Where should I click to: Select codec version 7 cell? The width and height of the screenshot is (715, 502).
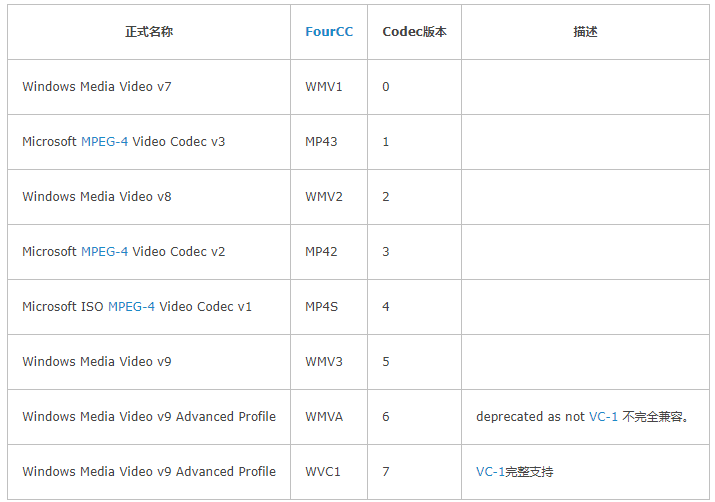(x=414, y=472)
